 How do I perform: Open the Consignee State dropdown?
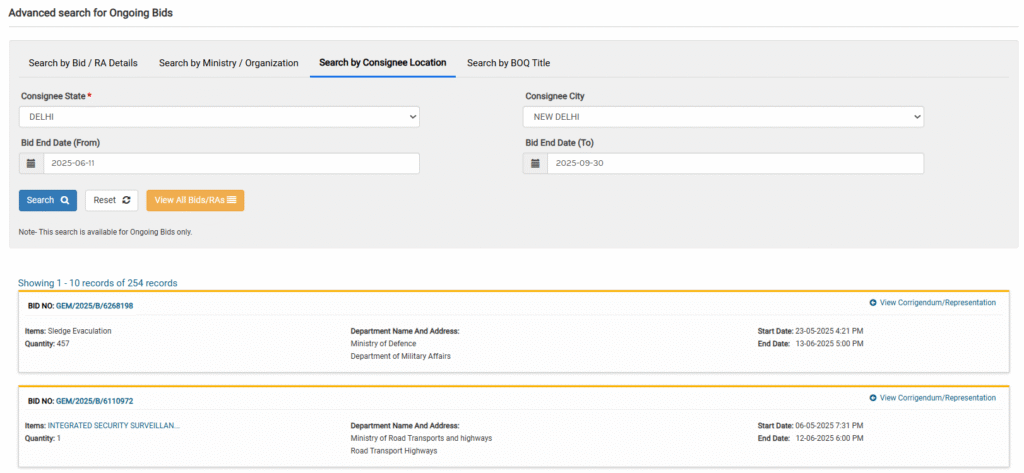219,117
